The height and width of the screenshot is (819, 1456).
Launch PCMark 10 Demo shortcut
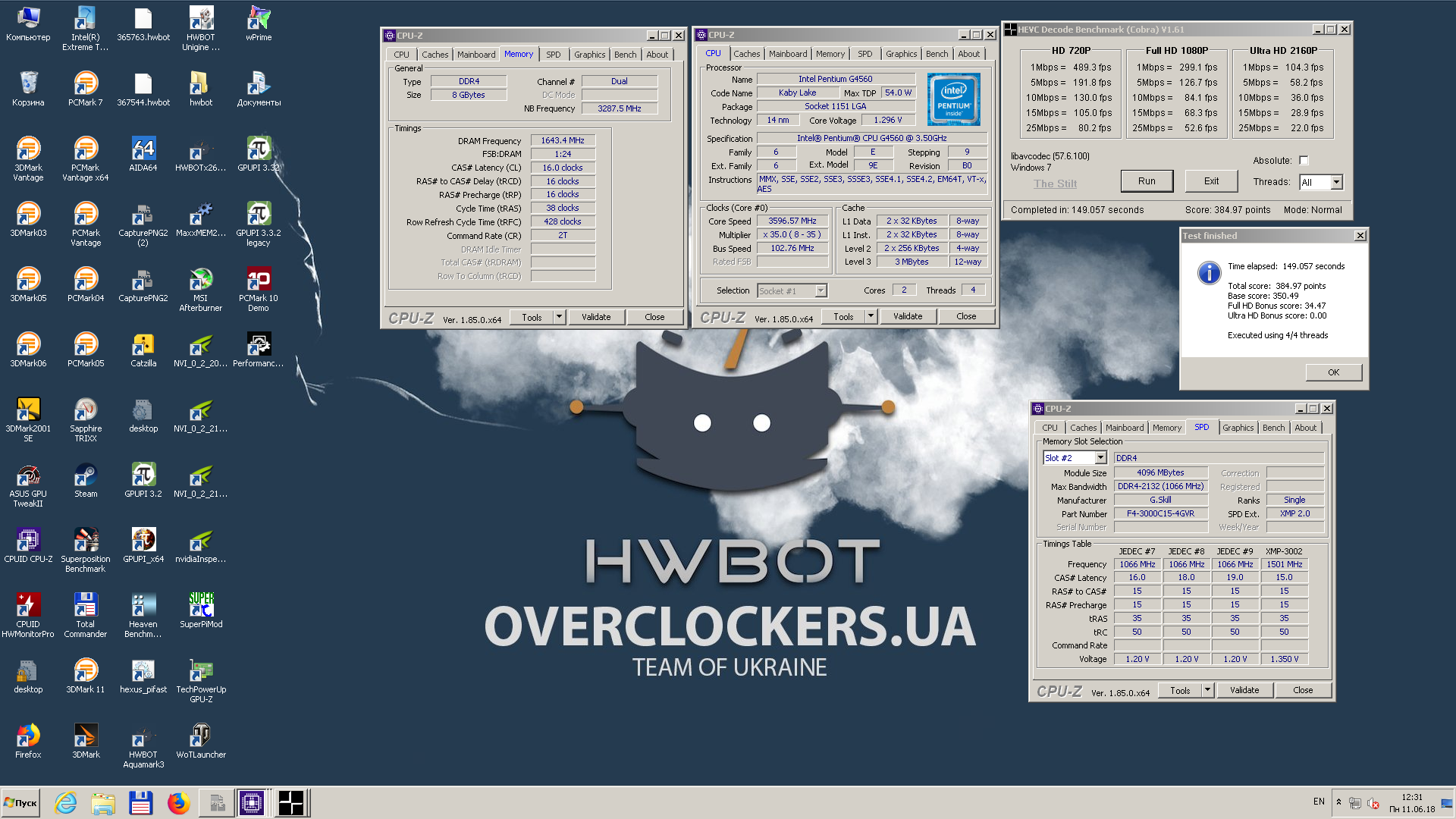pos(259,290)
